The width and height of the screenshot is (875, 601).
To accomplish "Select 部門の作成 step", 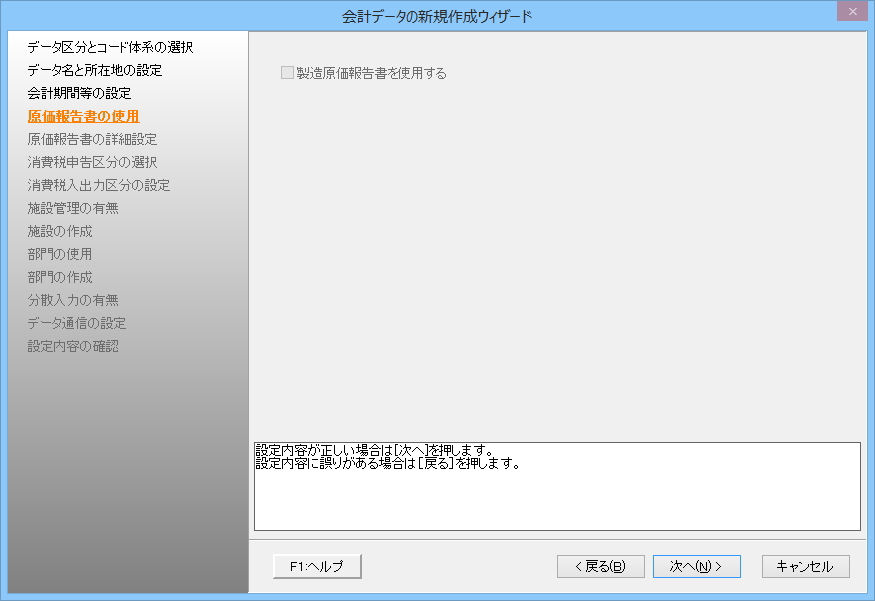I will tap(60, 277).
